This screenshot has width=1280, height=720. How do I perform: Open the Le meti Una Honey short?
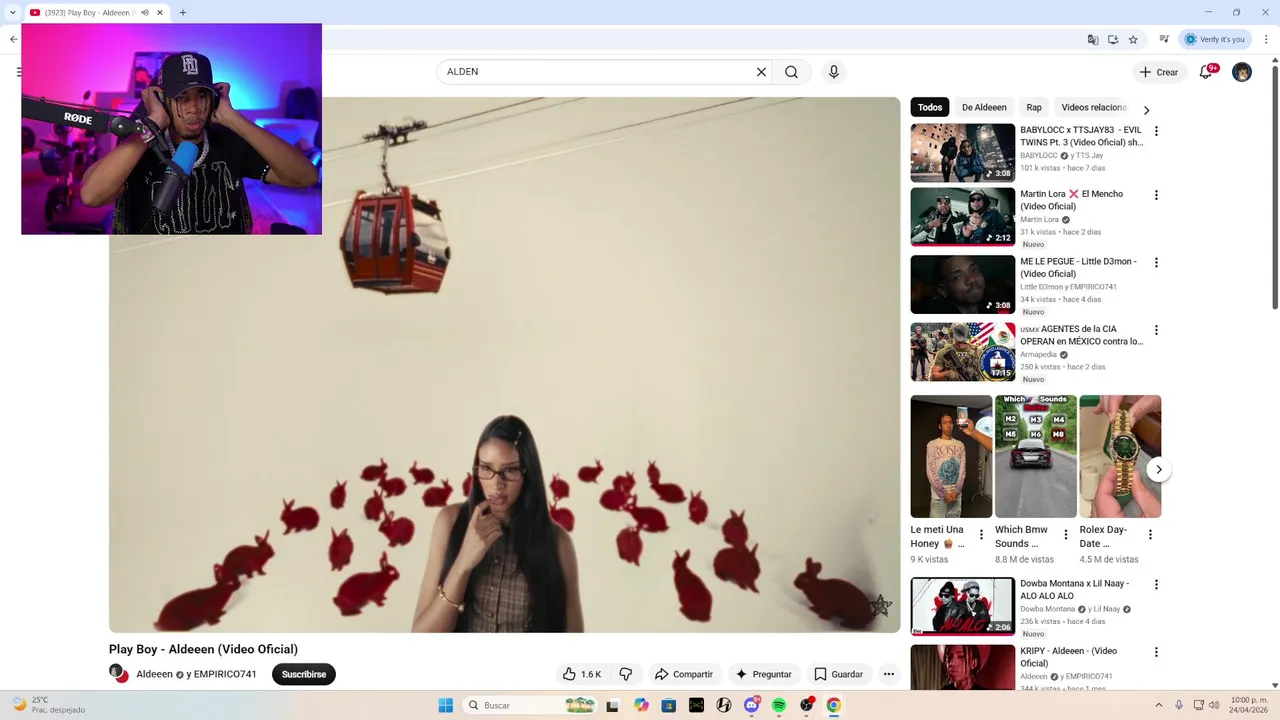point(951,456)
